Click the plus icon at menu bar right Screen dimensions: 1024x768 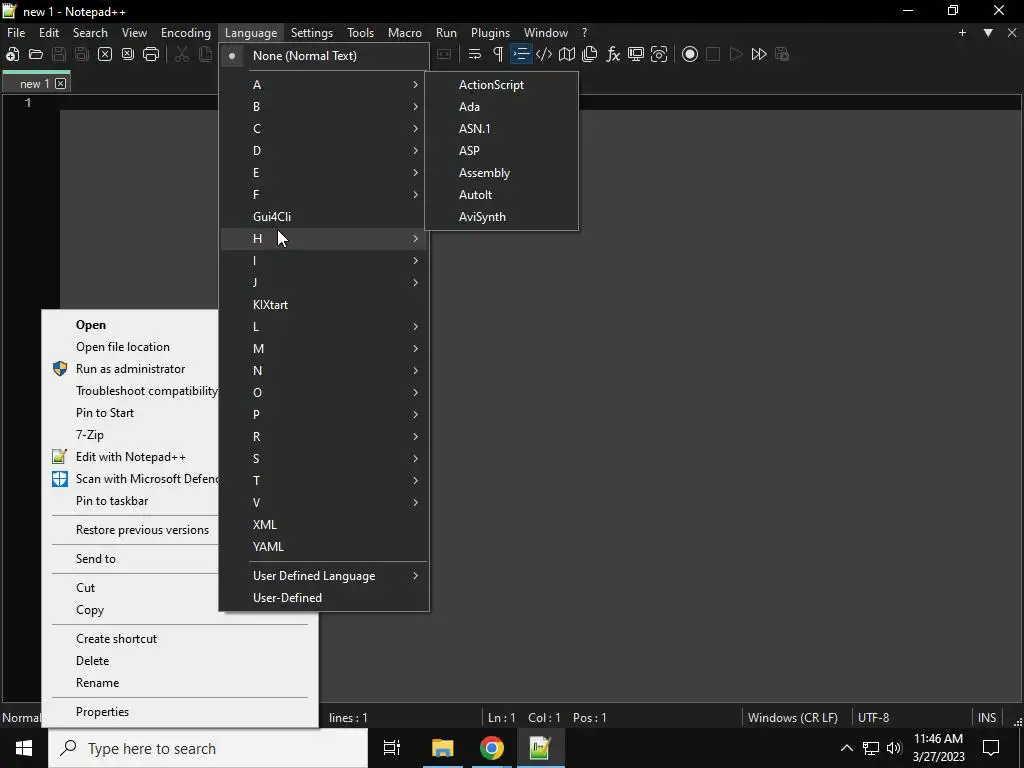[962, 33]
